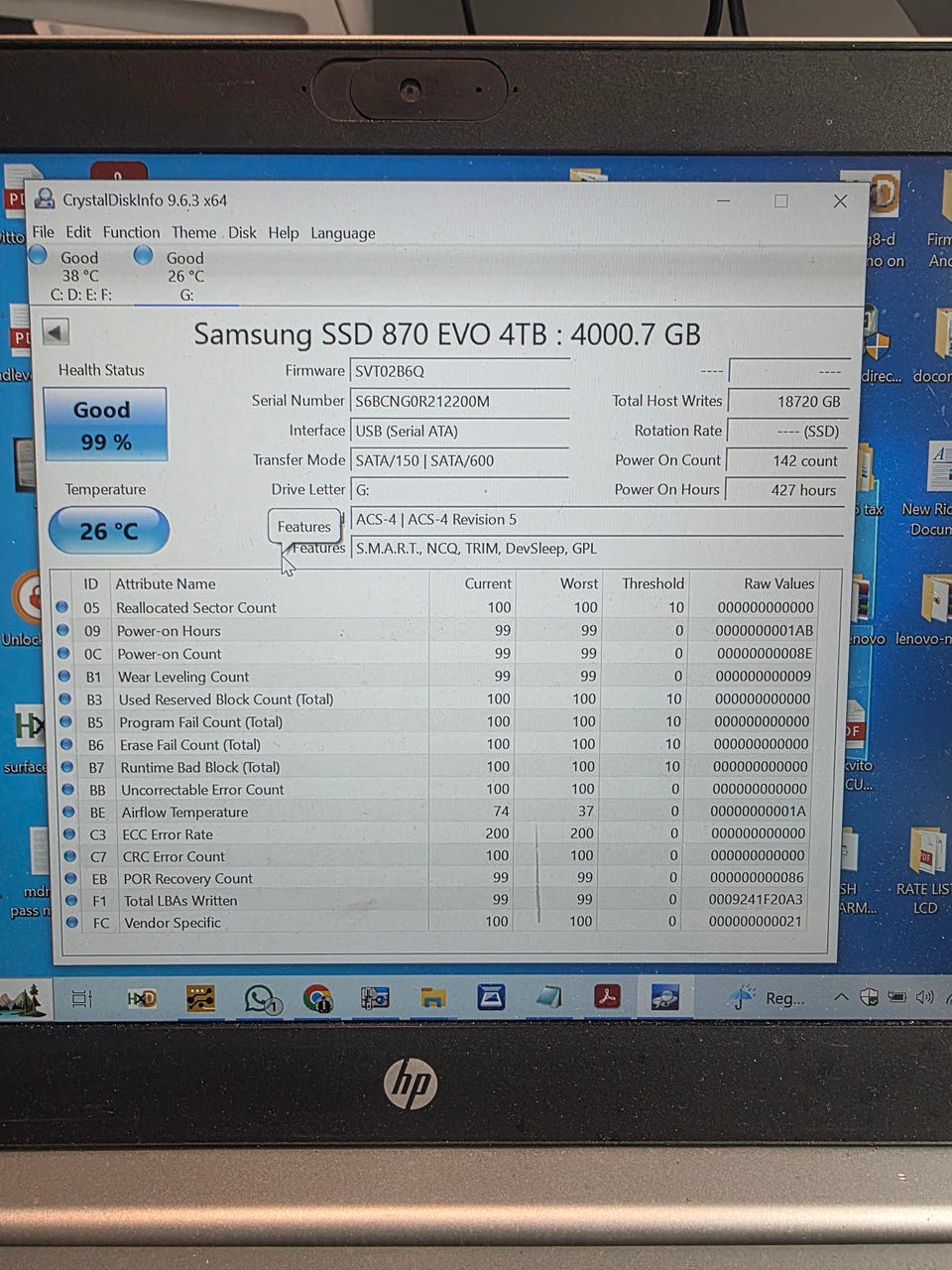Click status dot for CRC Error Count

click(70, 855)
